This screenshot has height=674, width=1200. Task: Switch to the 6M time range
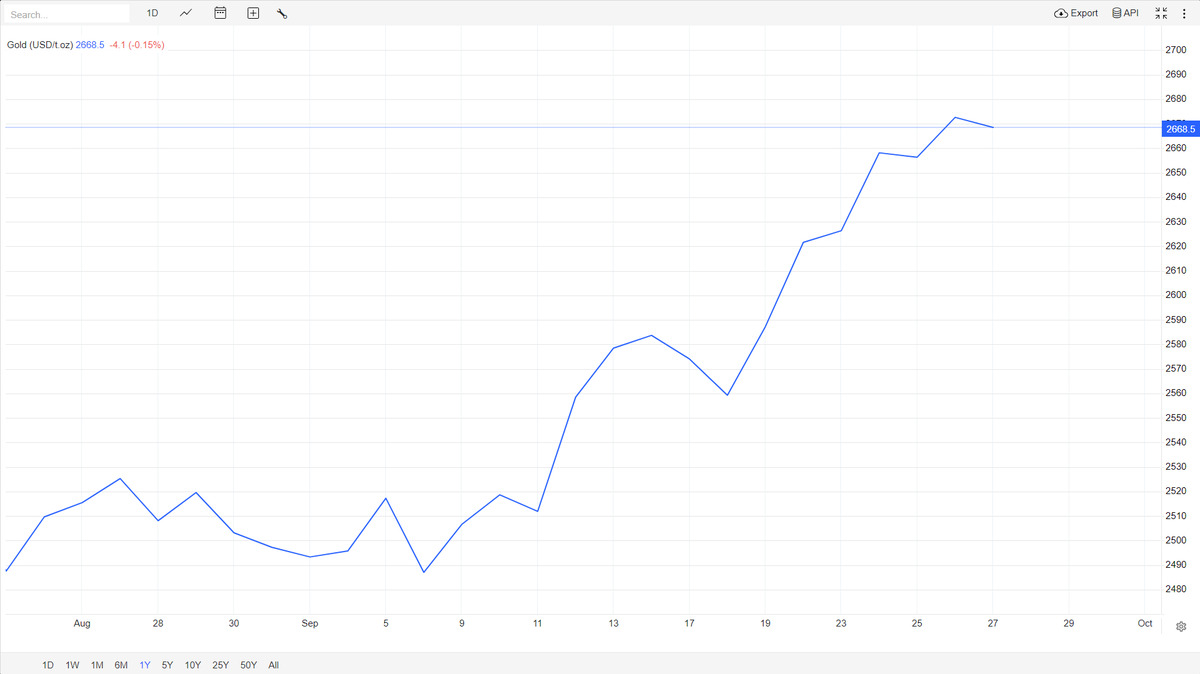tap(121, 665)
